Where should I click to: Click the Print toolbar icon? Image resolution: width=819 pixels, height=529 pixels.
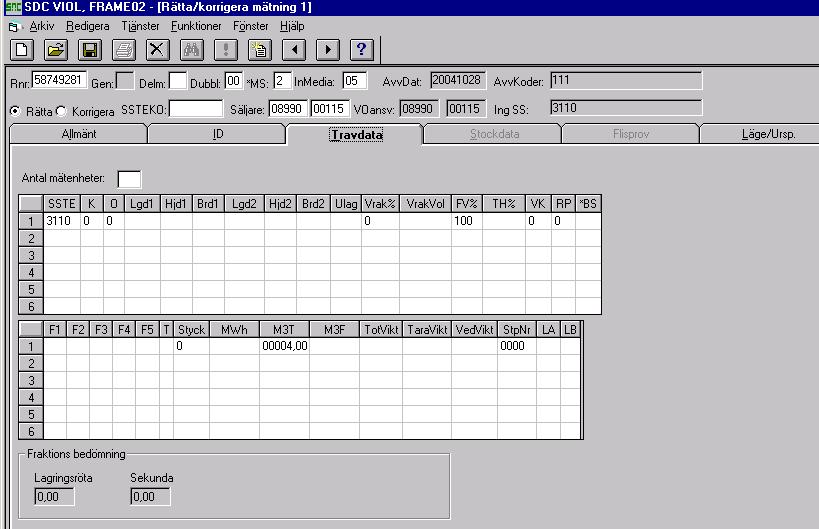tap(124, 50)
